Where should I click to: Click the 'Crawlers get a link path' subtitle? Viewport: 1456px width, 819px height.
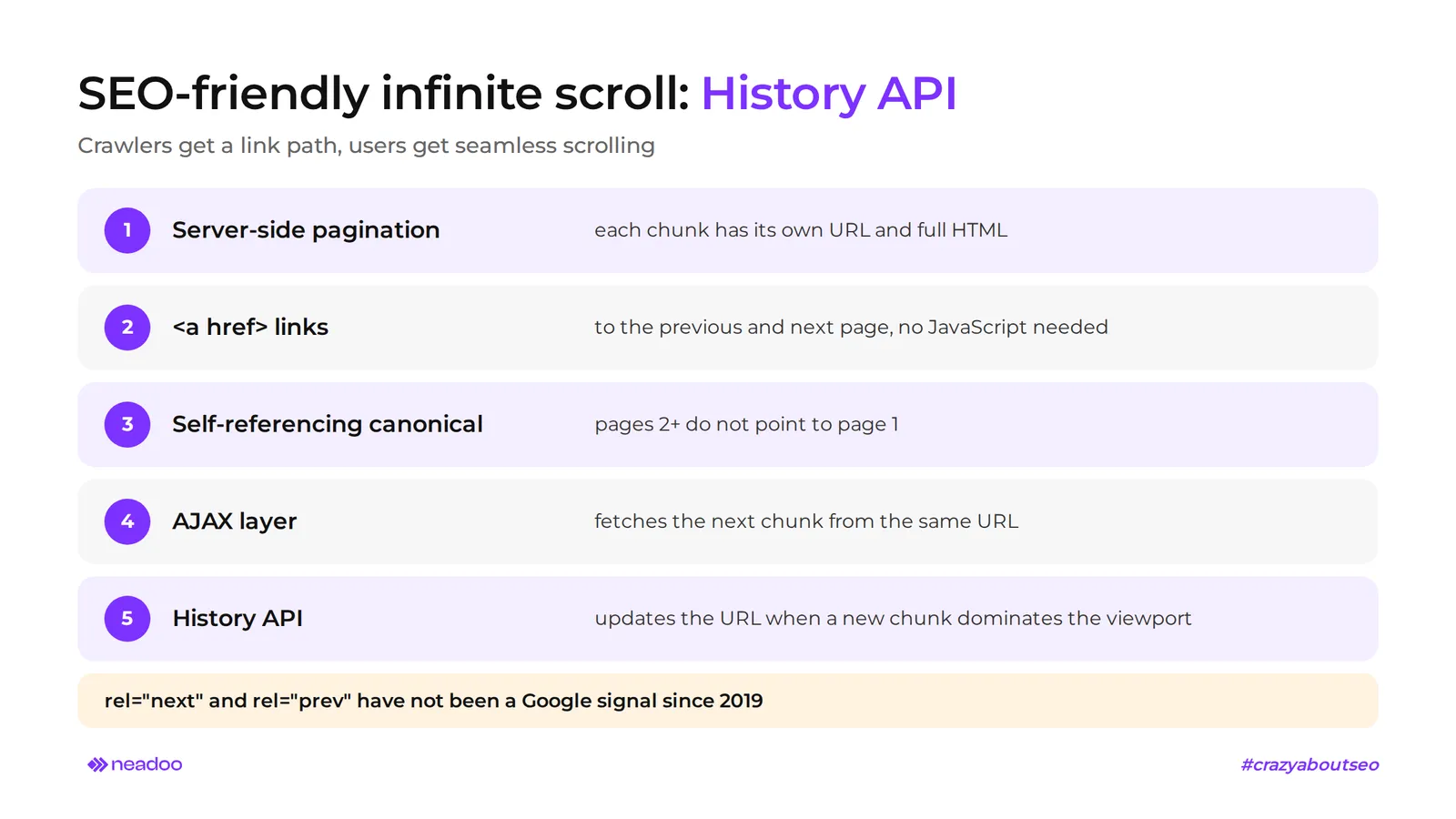[366, 146]
